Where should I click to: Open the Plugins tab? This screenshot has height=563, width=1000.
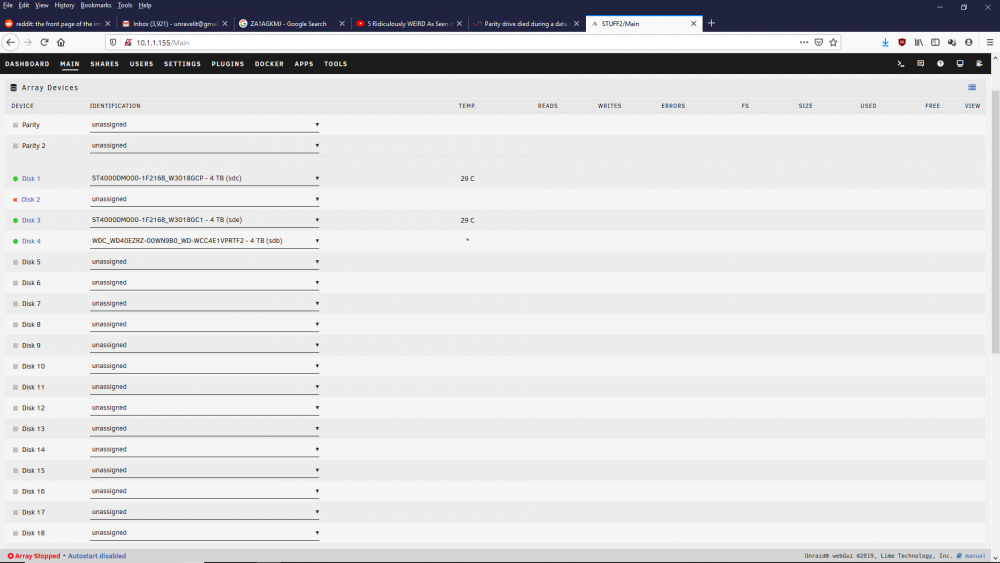228,64
